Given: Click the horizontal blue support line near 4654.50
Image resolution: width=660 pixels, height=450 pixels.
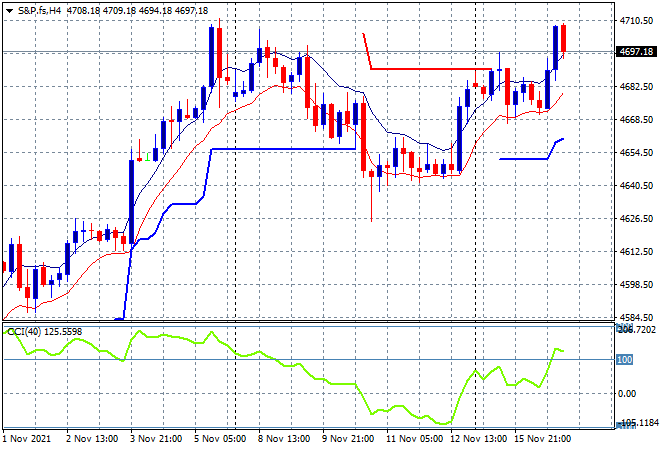Looking at the screenshot, I should 284,149.
